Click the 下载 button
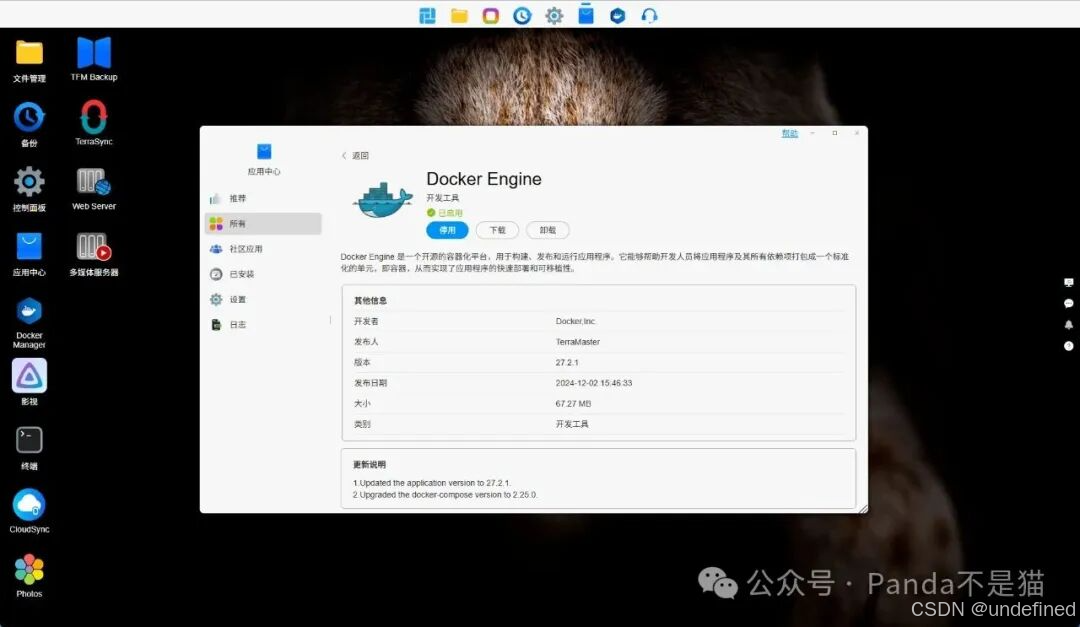Viewport: 1080px width, 627px height. (x=497, y=230)
